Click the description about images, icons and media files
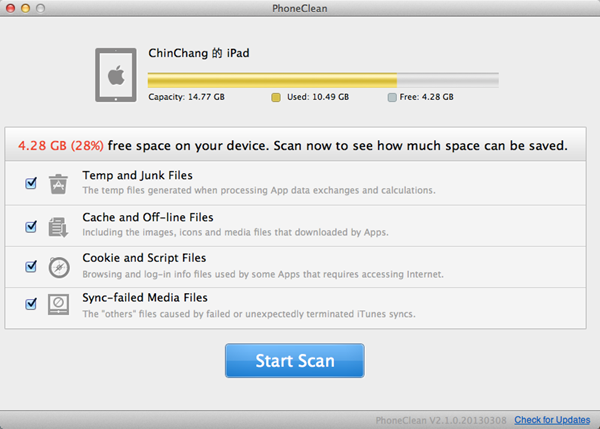Screen dimensions: 600x429 pyautogui.click(x=235, y=232)
